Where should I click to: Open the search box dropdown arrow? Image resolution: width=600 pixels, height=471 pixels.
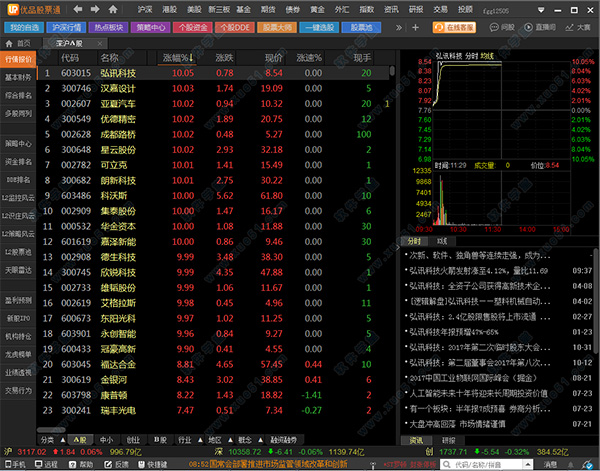[528, 464]
